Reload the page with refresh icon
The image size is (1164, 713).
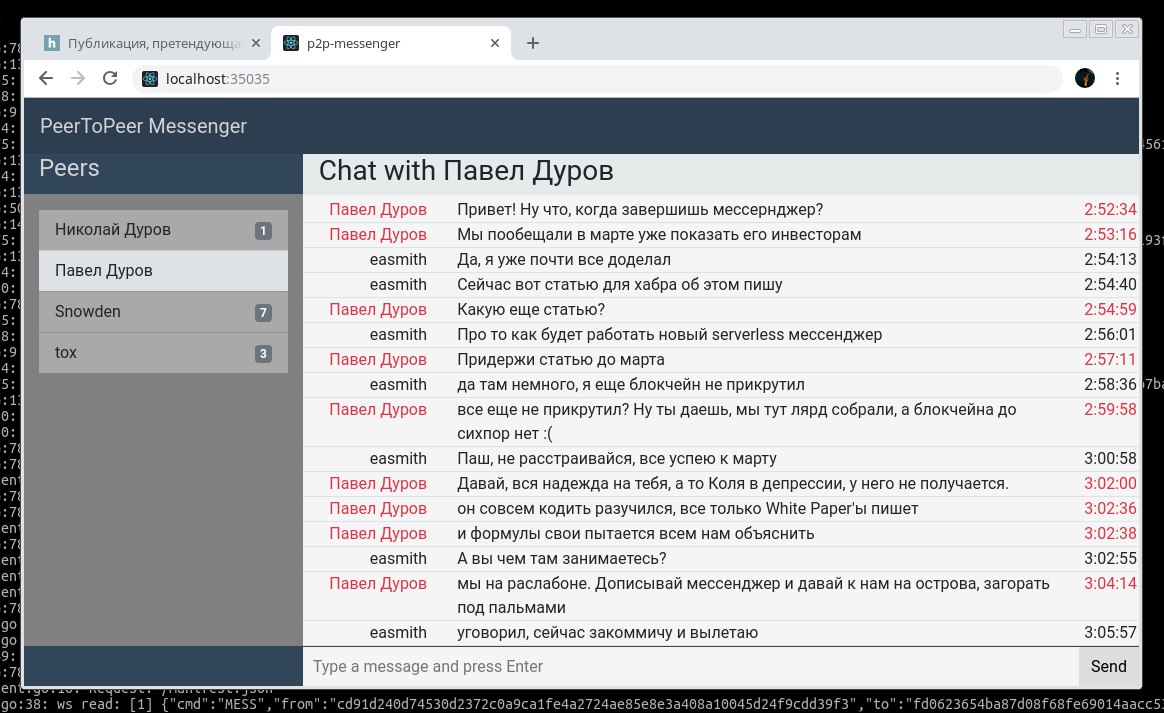(110, 79)
